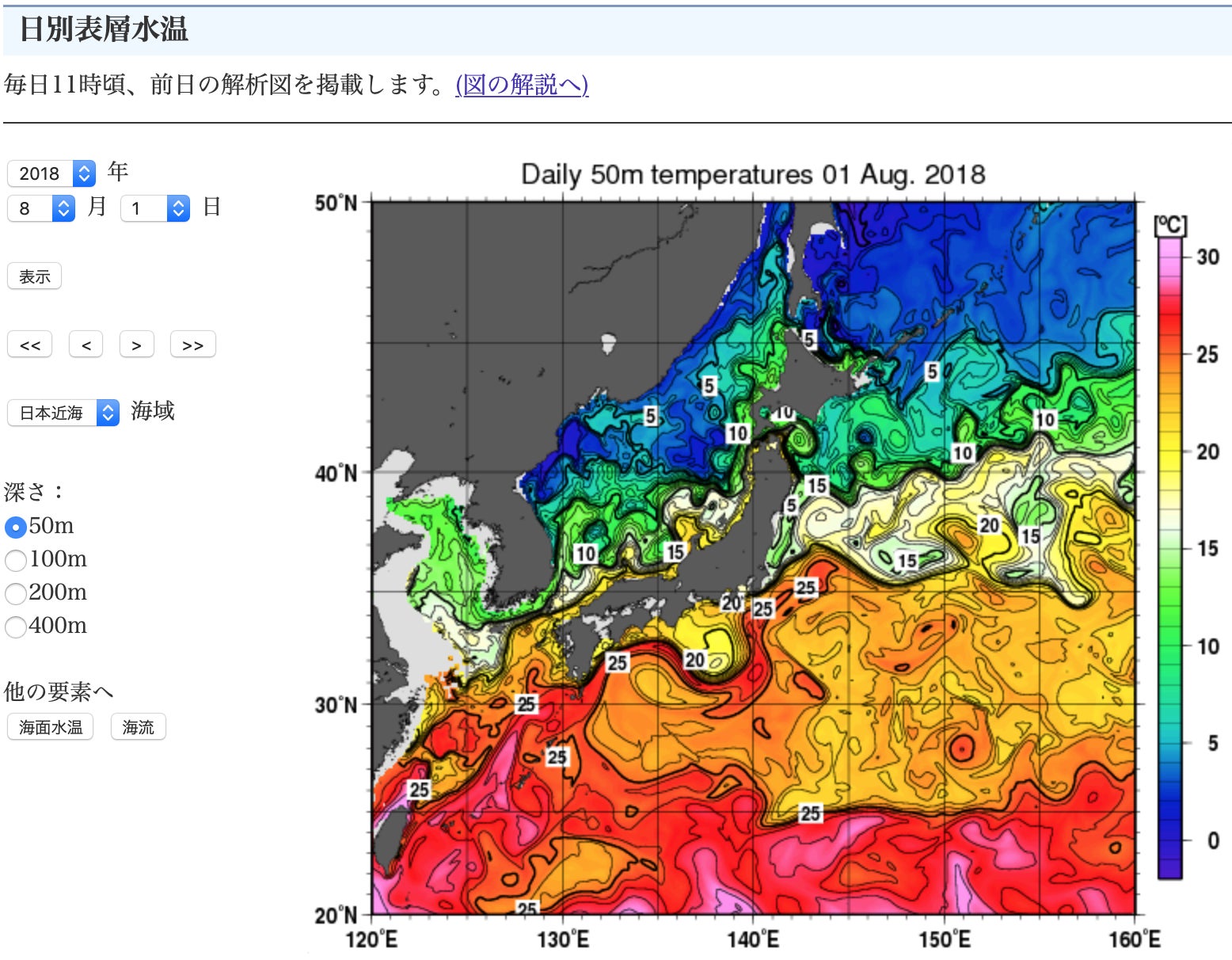Jump far back with << button
Screen dimensions: 1232x960
pos(30,345)
